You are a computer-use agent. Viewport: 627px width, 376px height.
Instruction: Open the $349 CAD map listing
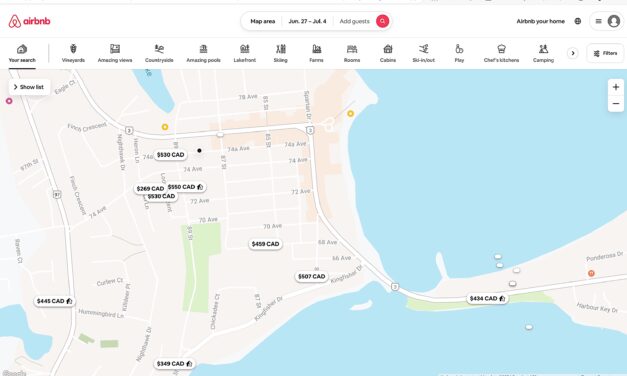pos(174,364)
